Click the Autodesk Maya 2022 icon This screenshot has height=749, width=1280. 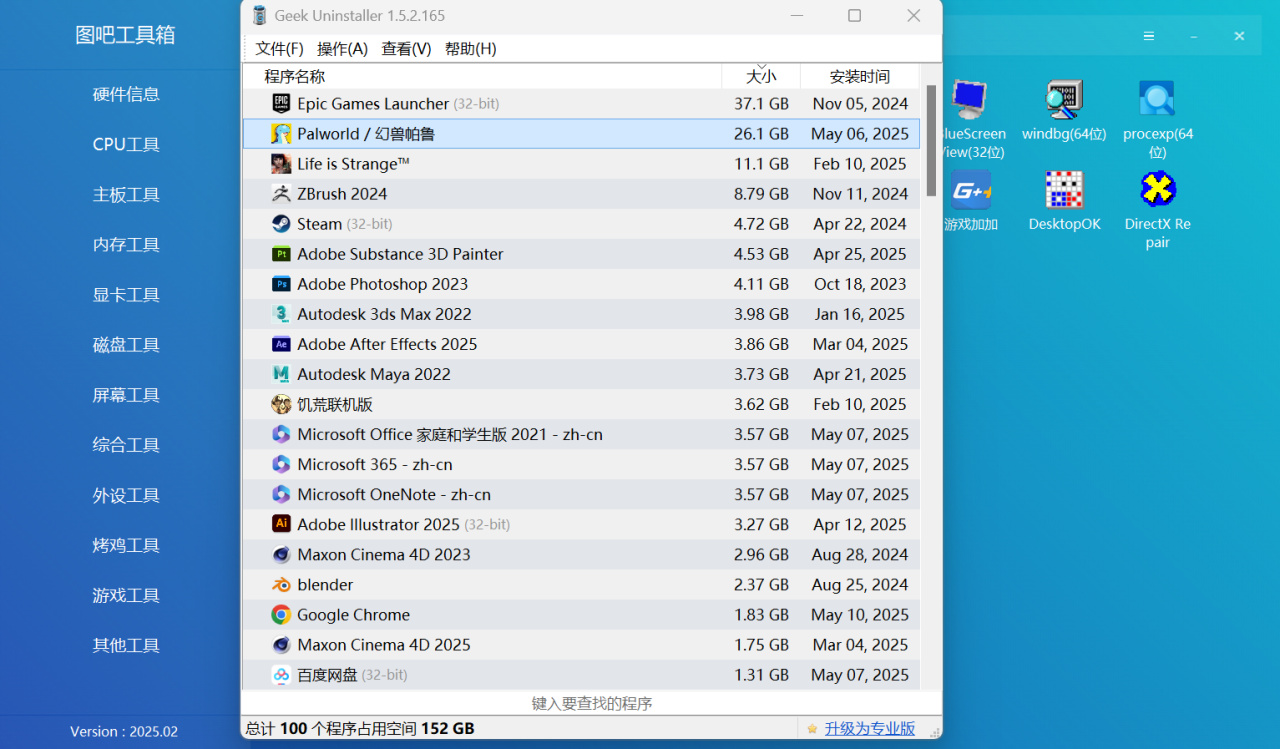tap(281, 374)
